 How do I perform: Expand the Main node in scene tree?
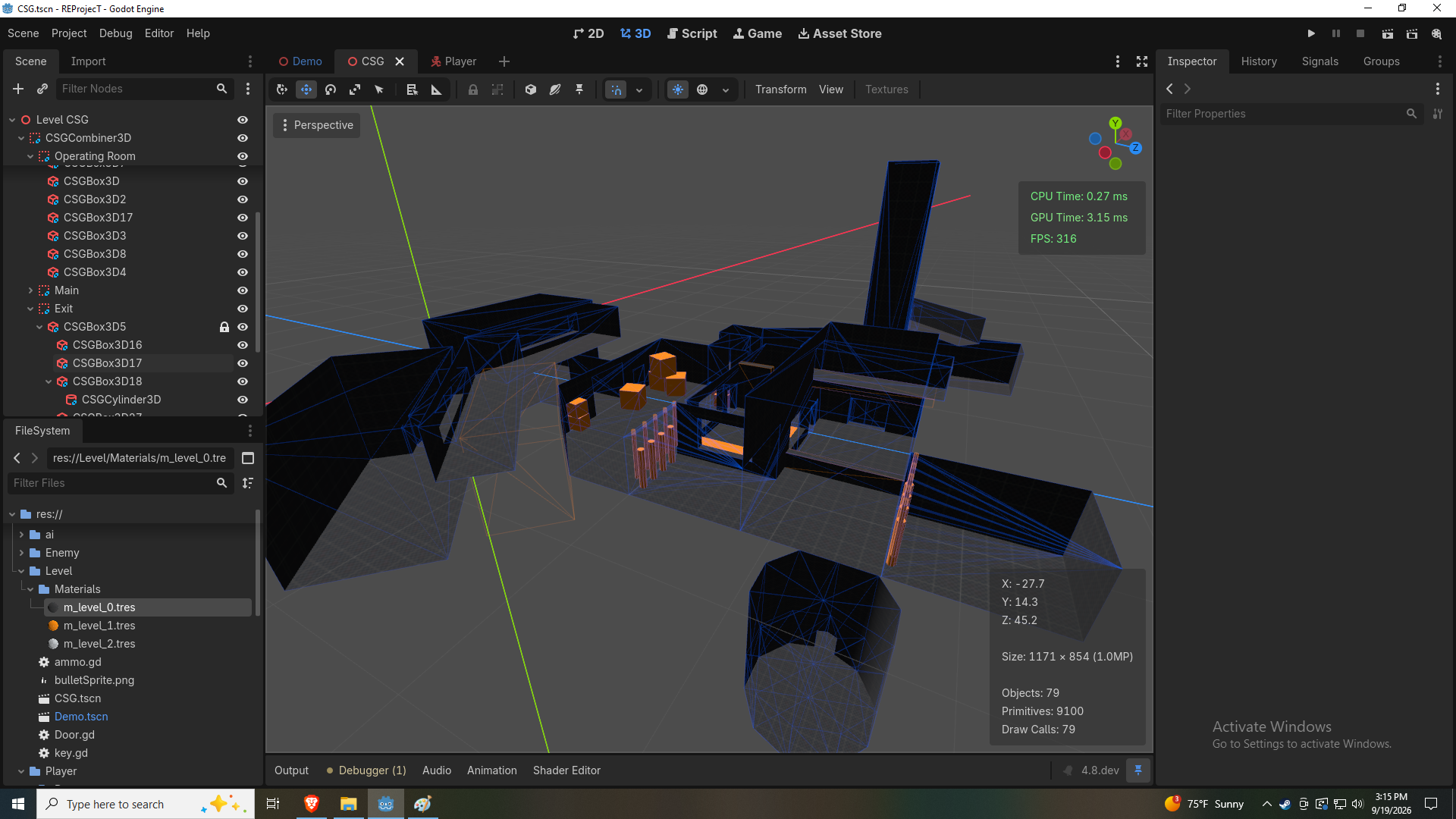[30, 290]
